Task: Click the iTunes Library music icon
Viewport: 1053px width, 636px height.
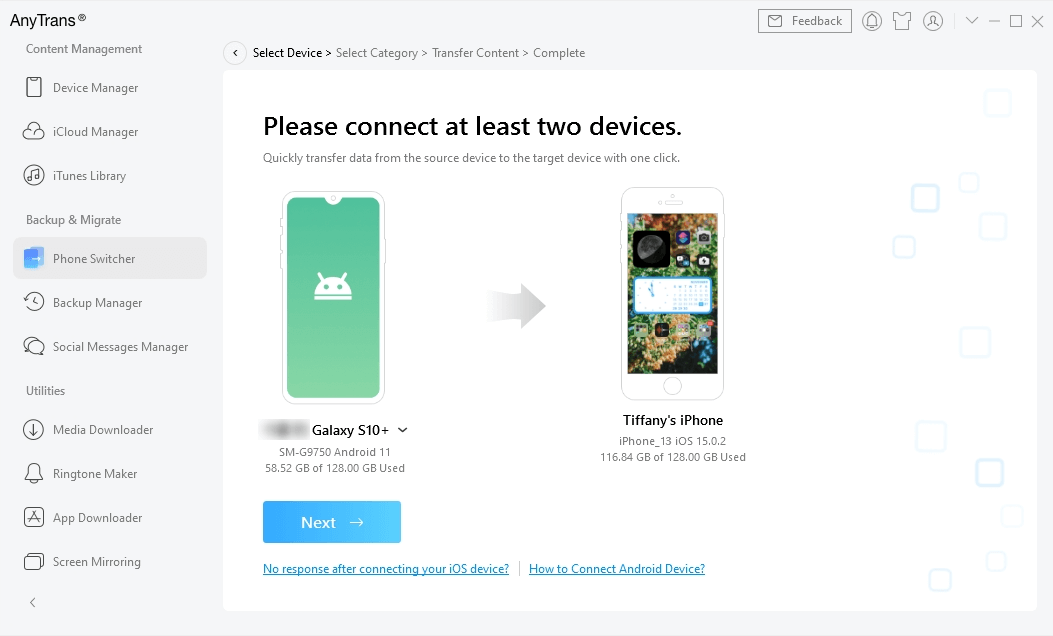Action: (34, 176)
